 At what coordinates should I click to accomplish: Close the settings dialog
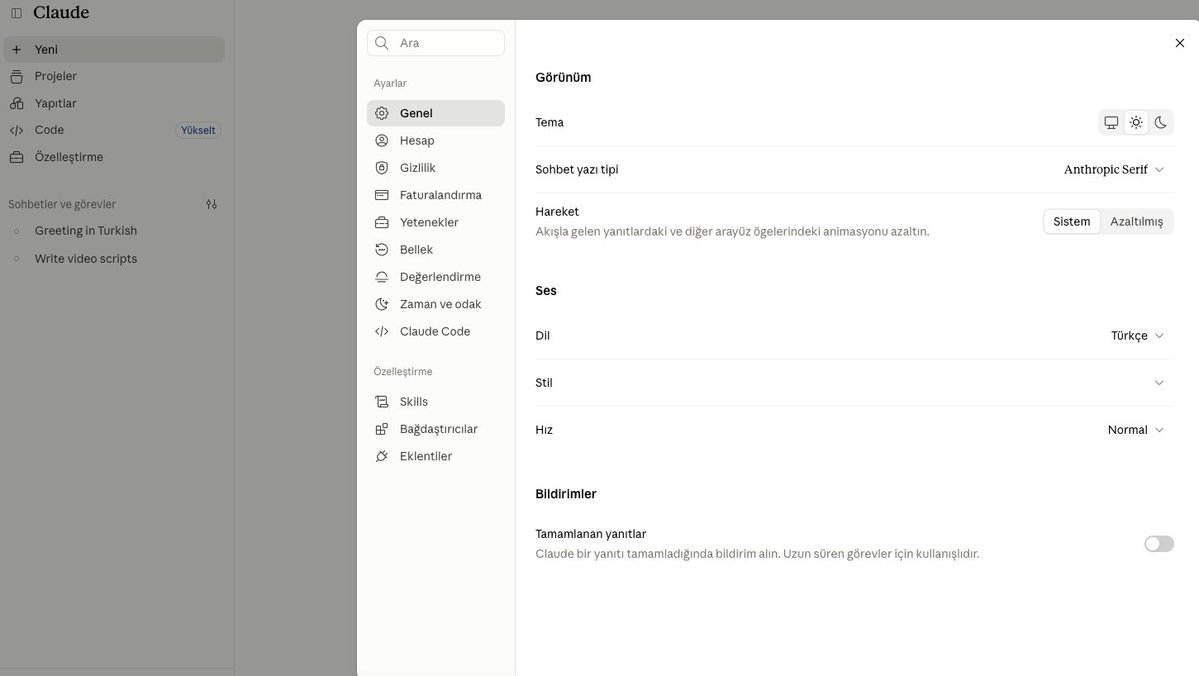[1180, 43]
